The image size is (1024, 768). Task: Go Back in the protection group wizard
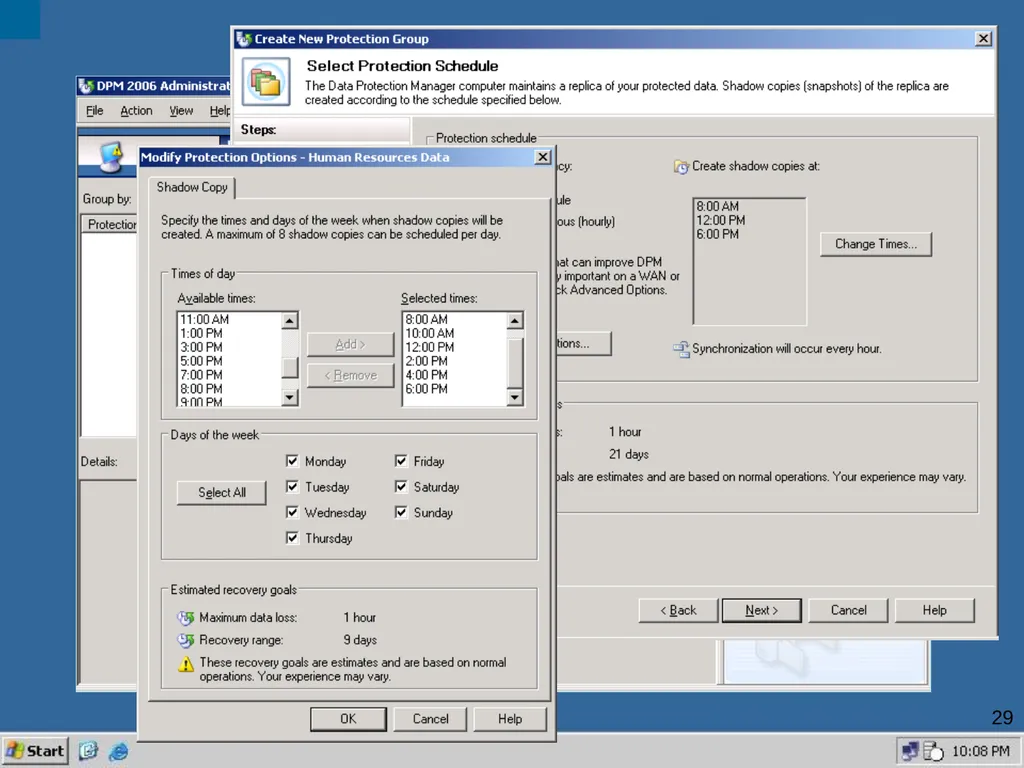[x=678, y=611]
